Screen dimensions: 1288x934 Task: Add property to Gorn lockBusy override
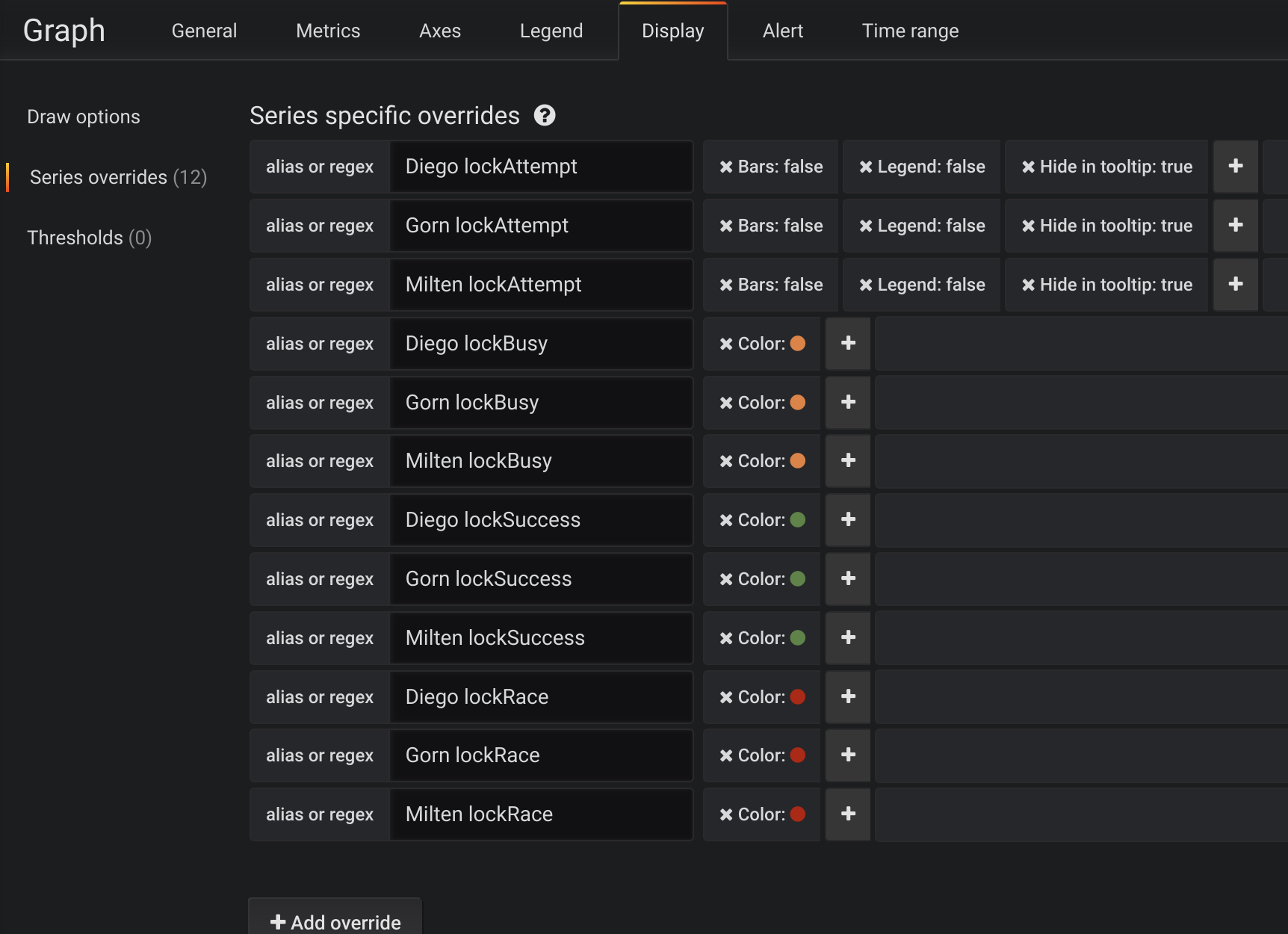click(x=848, y=402)
